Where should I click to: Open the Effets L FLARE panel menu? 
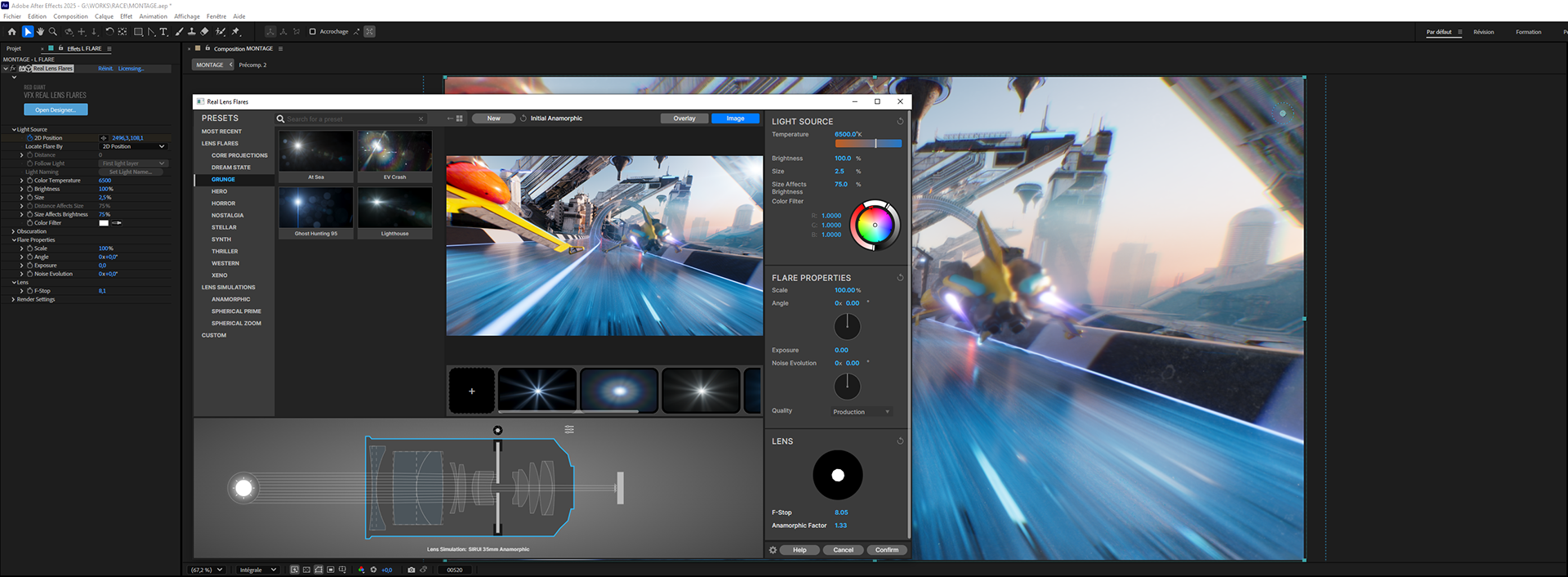(109, 49)
